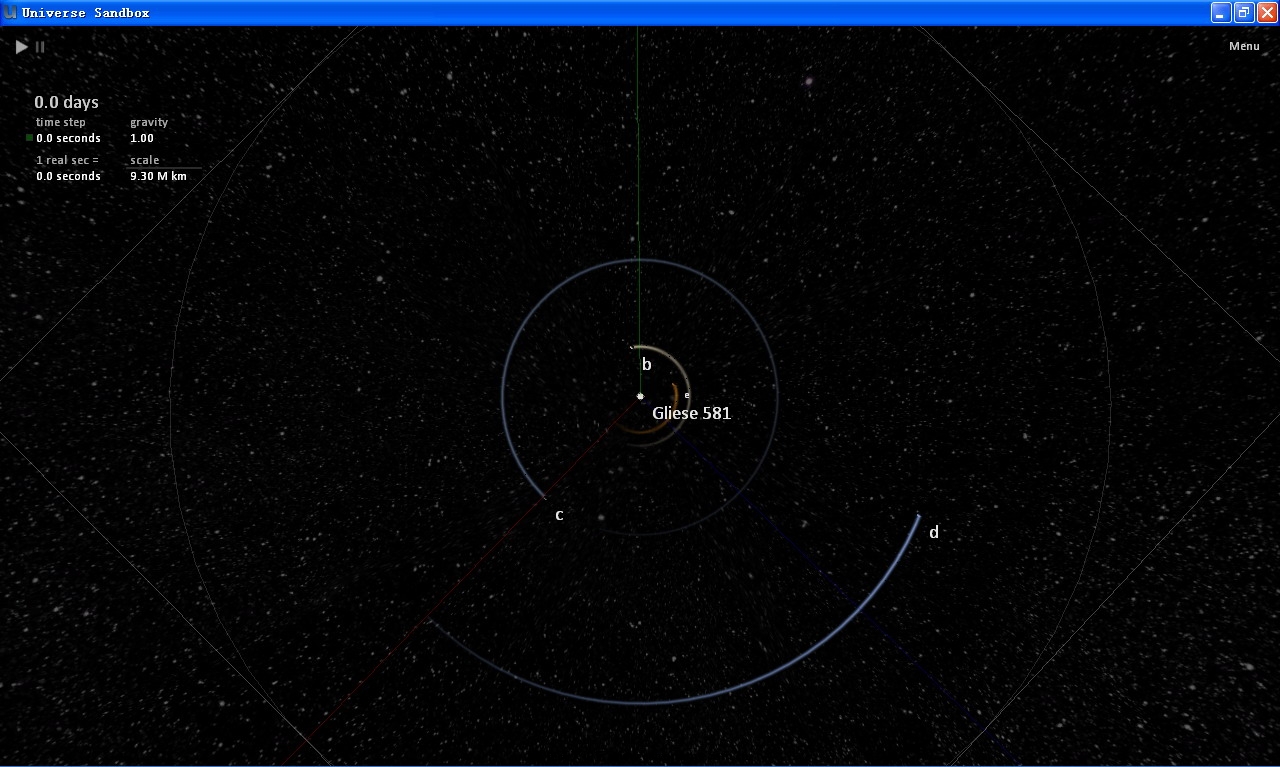Select planet d label

(x=934, y=532)
